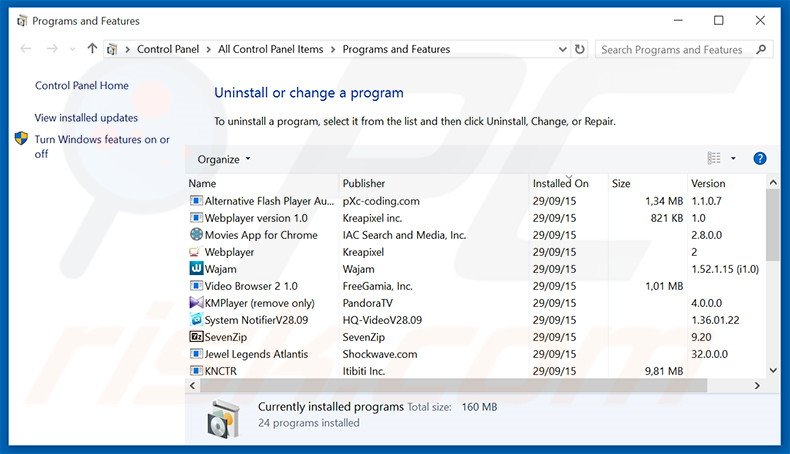Open the recent locations dropdown arrow
This screenshot has height=454, width=790.
(x=73, y=49)
